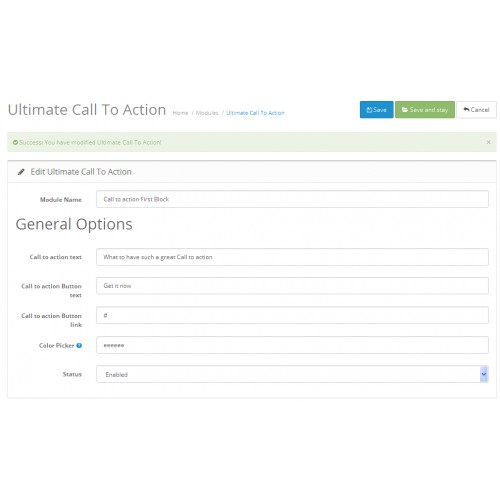
Task: Open Modules breadcrumb link
Action: click(x=207, y=113)
